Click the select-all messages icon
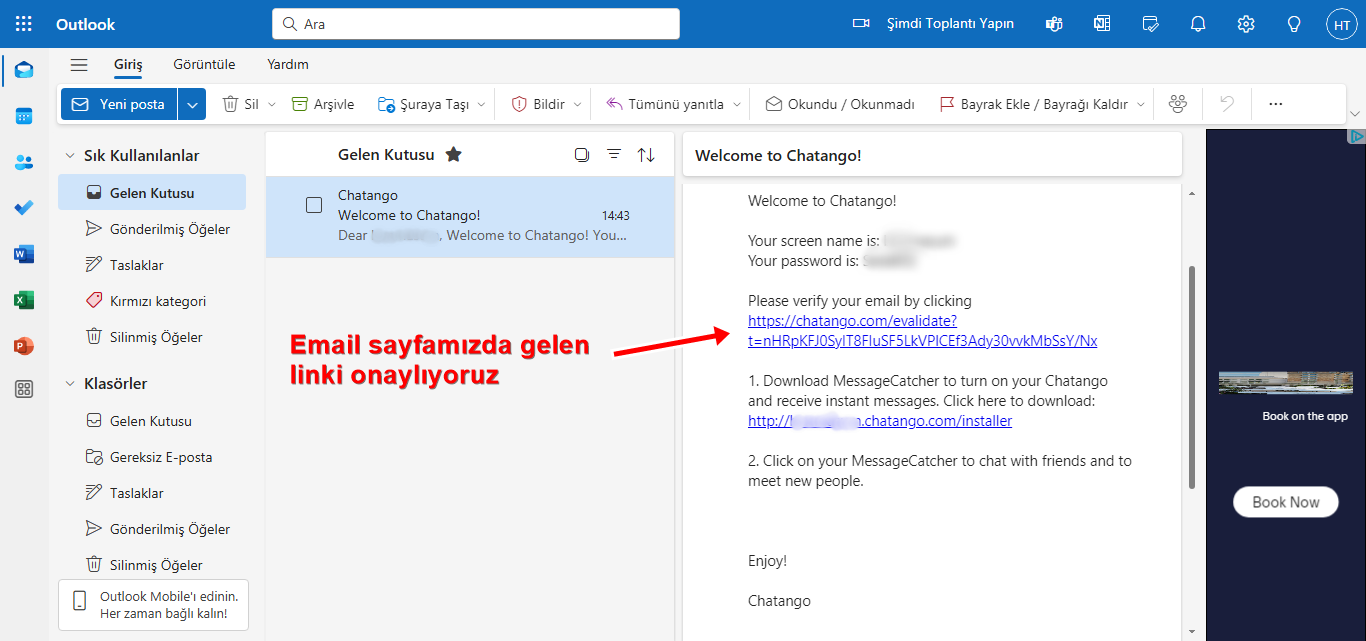Image resolution: width=1366 pixels, height=641 pixels. point(582,155)
